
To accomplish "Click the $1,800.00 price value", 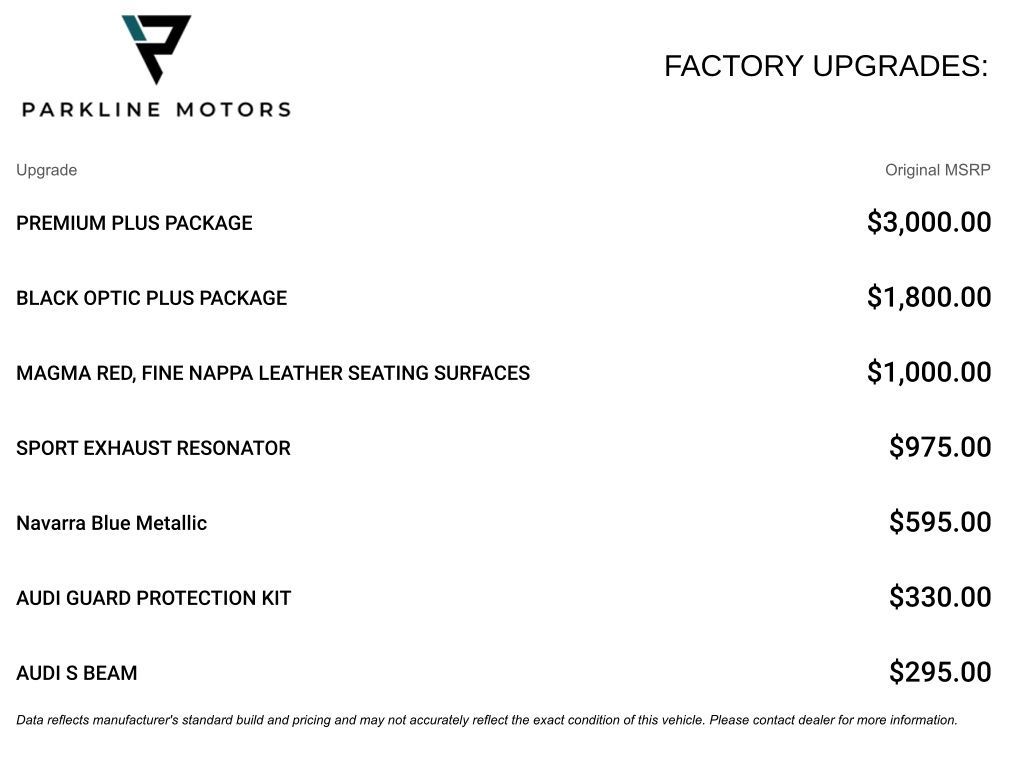I will click(929, 297).
